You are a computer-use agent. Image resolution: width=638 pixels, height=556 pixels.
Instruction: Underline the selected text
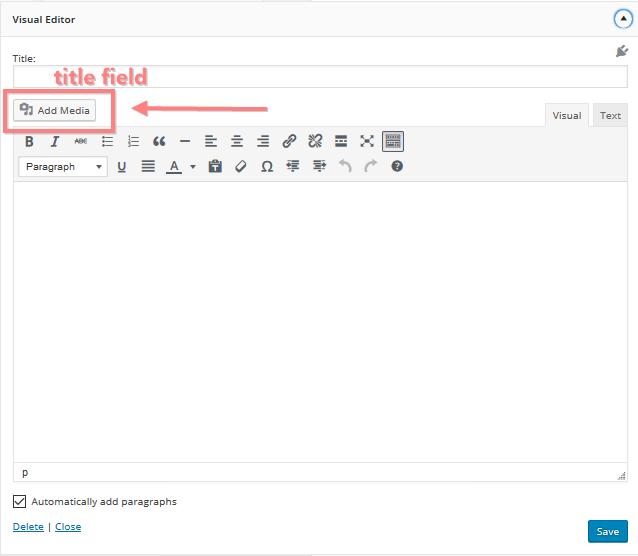click(122, 167)
